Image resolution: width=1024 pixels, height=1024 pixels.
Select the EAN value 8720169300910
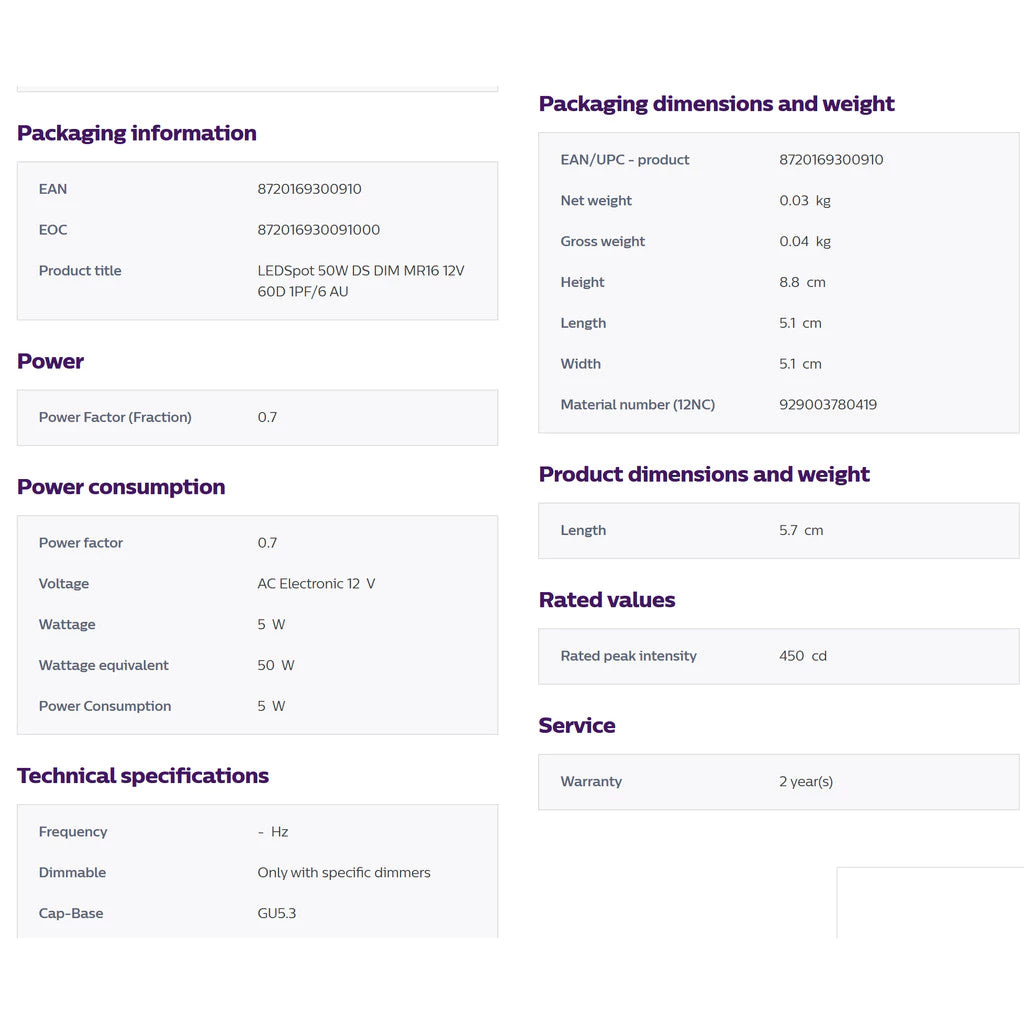coord(309,189)
